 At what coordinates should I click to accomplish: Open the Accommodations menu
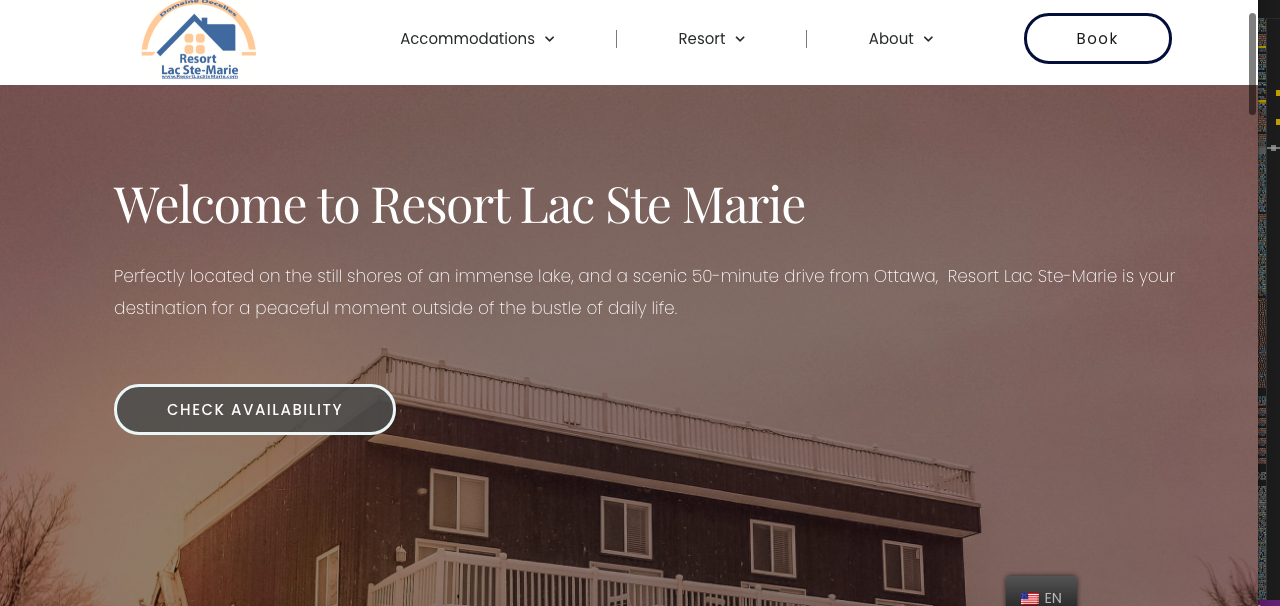[477, 39]
